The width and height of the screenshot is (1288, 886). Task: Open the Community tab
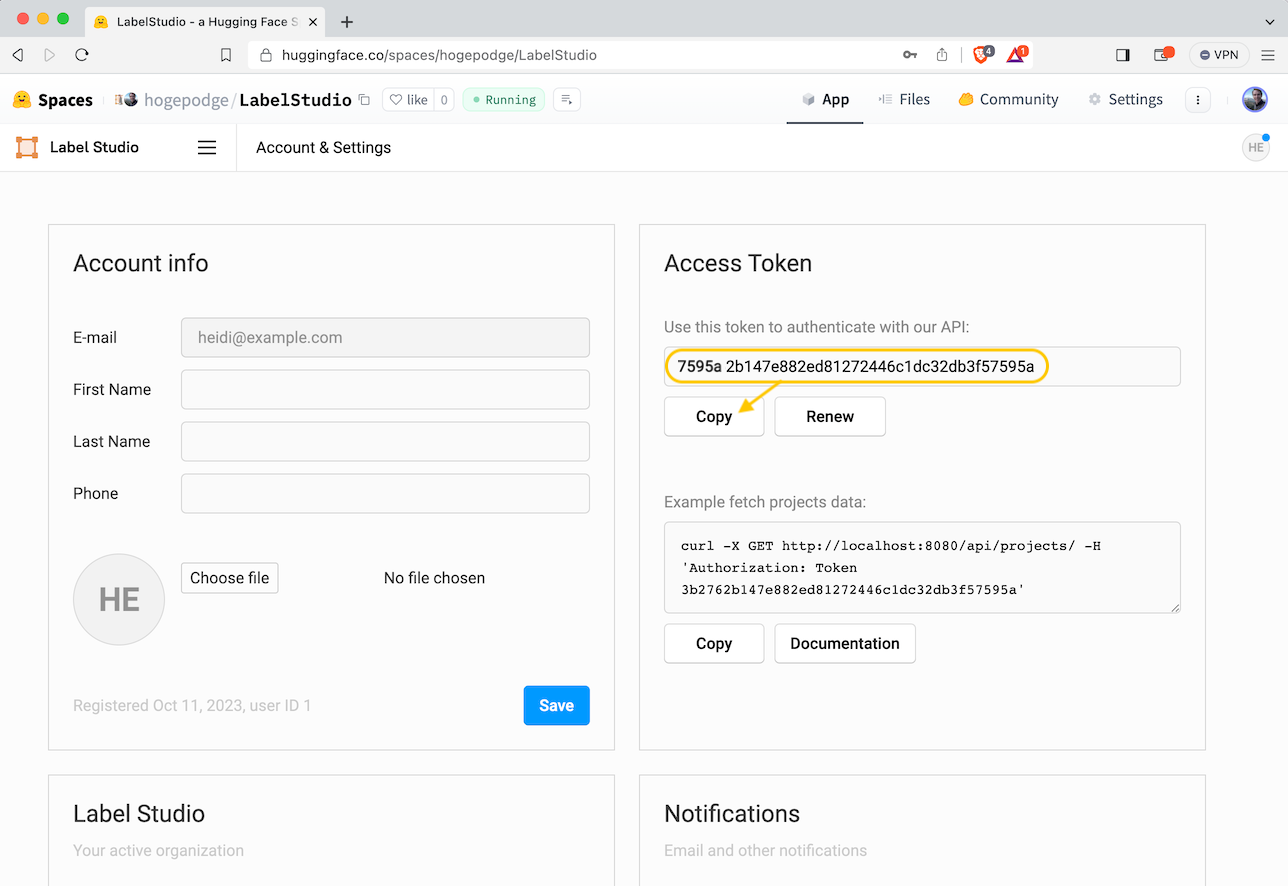click(x=1008, y=100)
